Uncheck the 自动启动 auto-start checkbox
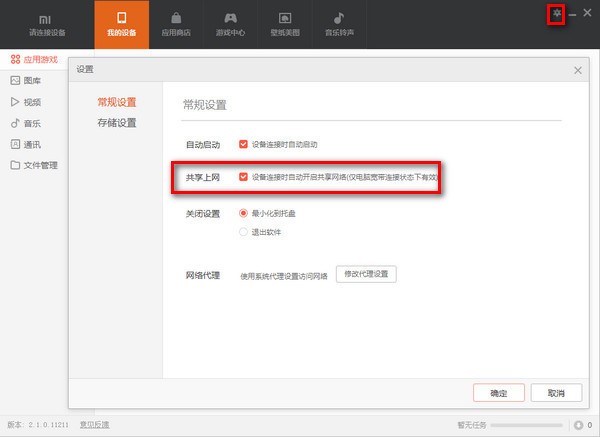600x437 pixels. (x=243, y=144)
